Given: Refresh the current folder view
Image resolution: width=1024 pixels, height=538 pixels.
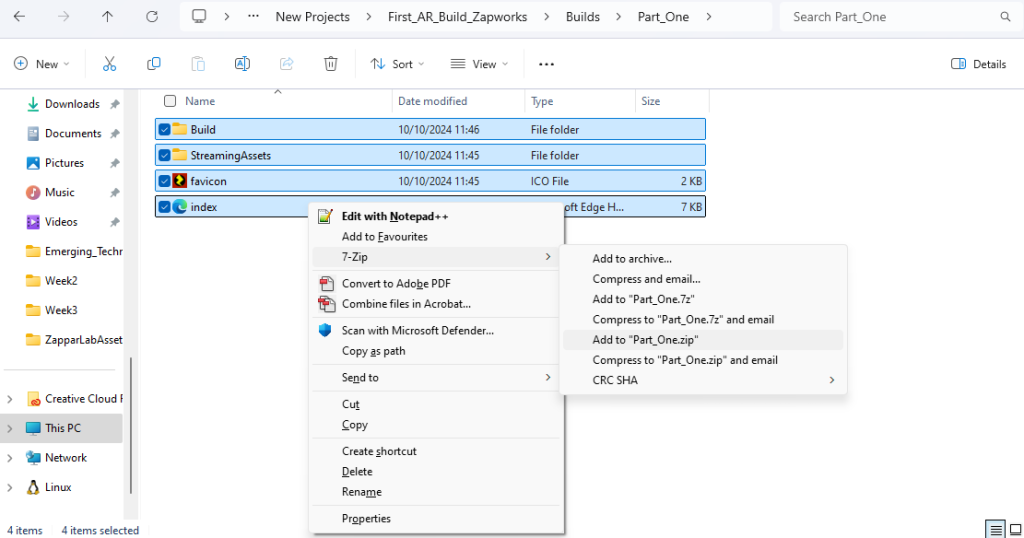Looking at the screenshot, I should pos(152,17).
